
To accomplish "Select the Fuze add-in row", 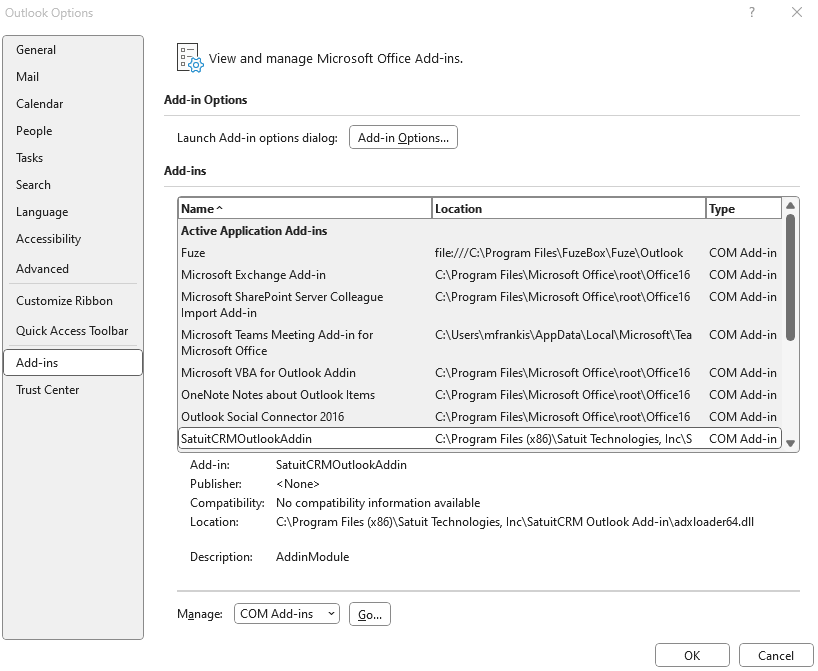I will tap(480, 253).
